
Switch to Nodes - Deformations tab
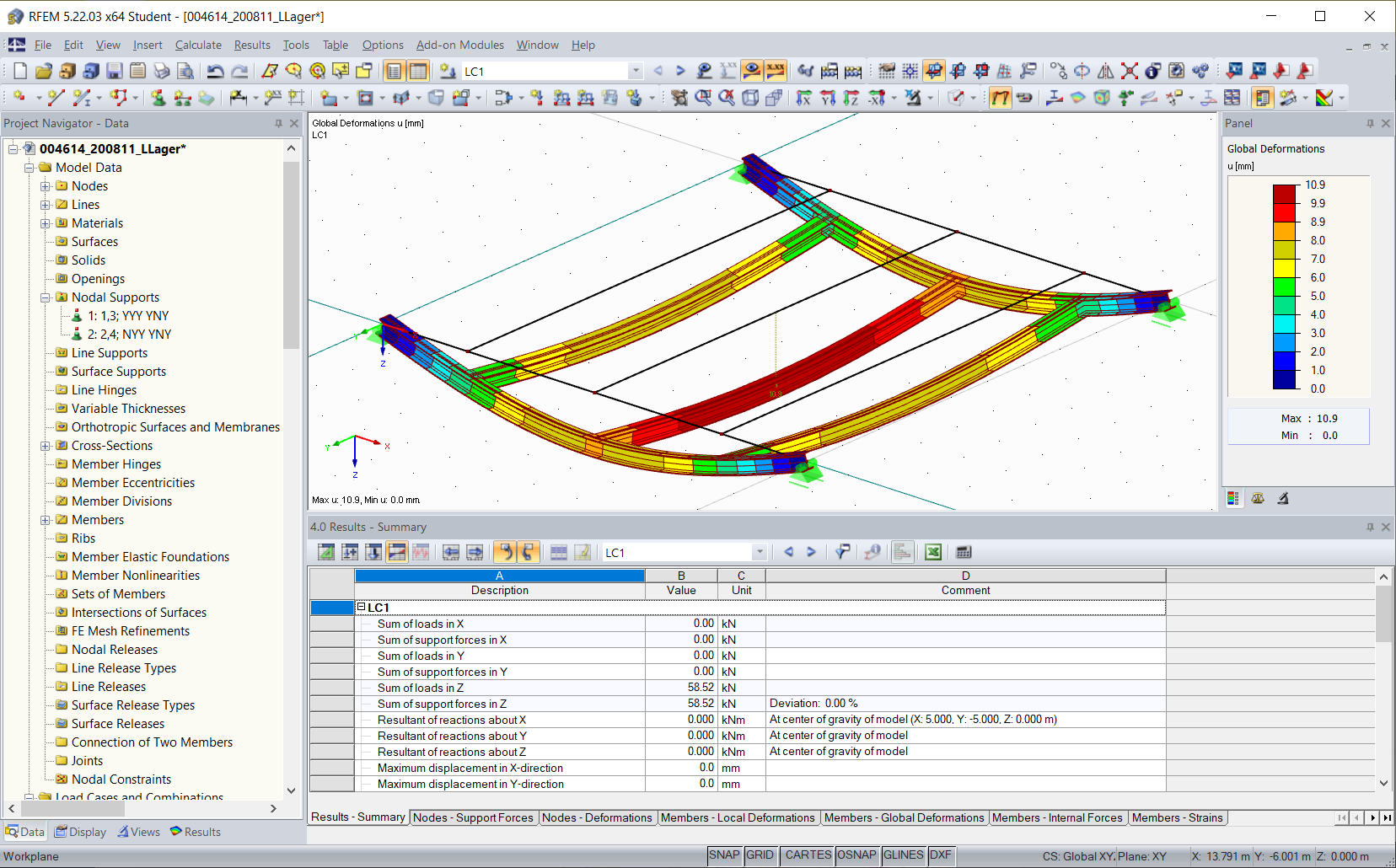(x=597, y=817)
